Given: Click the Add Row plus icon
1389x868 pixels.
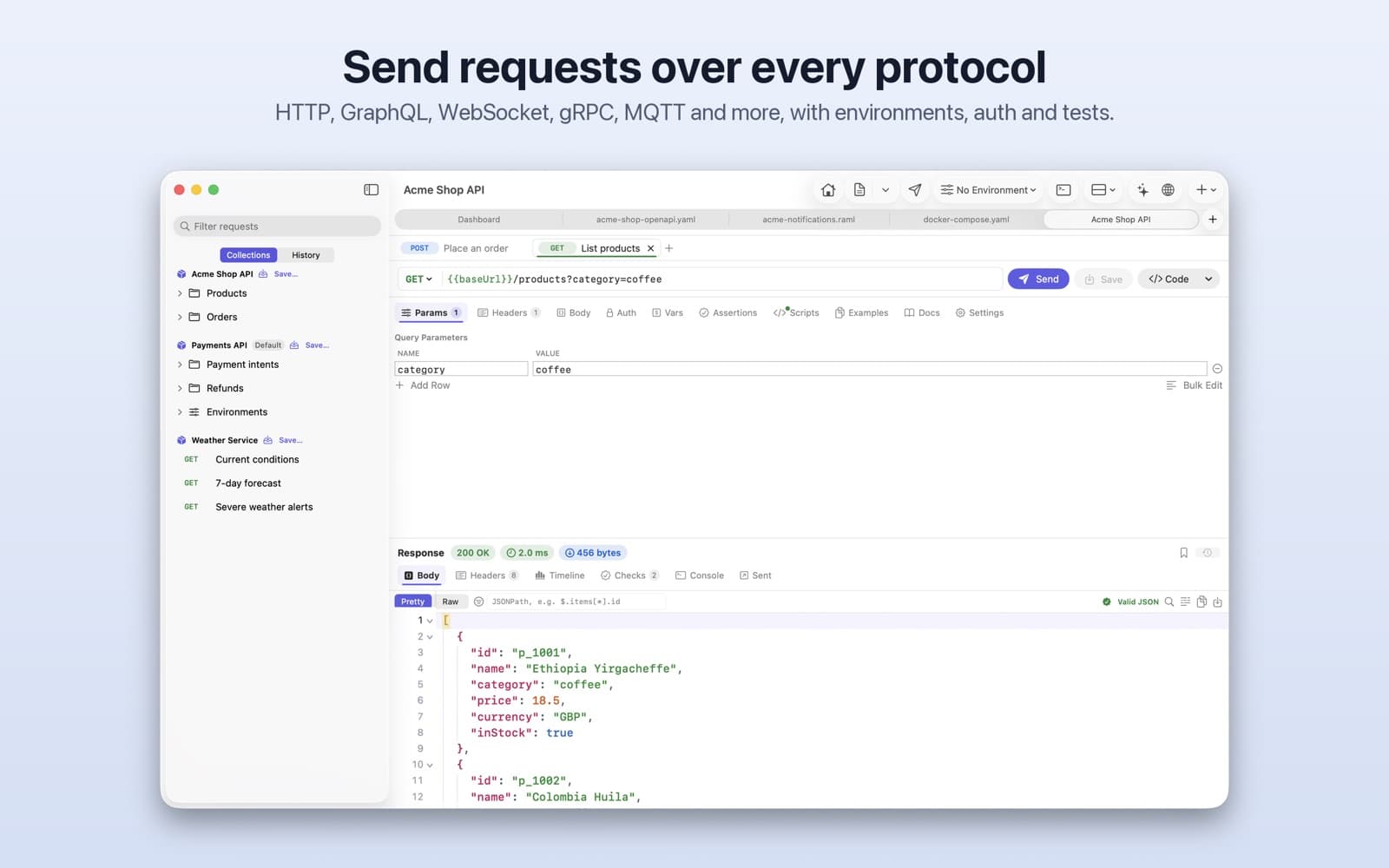Looking at the screenshot, I should click(x=399, y=385).
